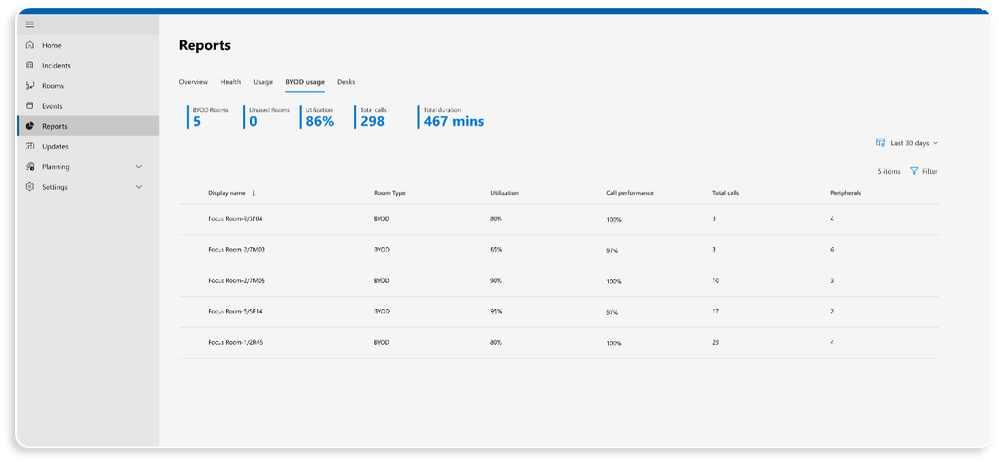This screenshot has height=463, width=999.
Task: Open the Last 30 days date range dropdown
Action: pos(907,143)
